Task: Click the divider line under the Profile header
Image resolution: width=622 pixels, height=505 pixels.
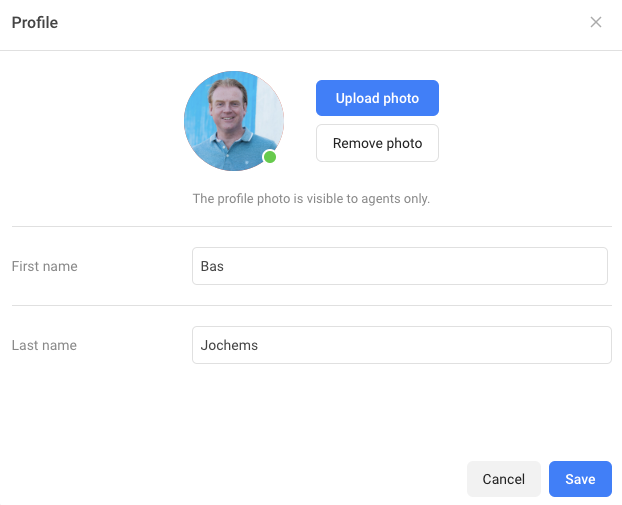Action: (x=311, y=50)
